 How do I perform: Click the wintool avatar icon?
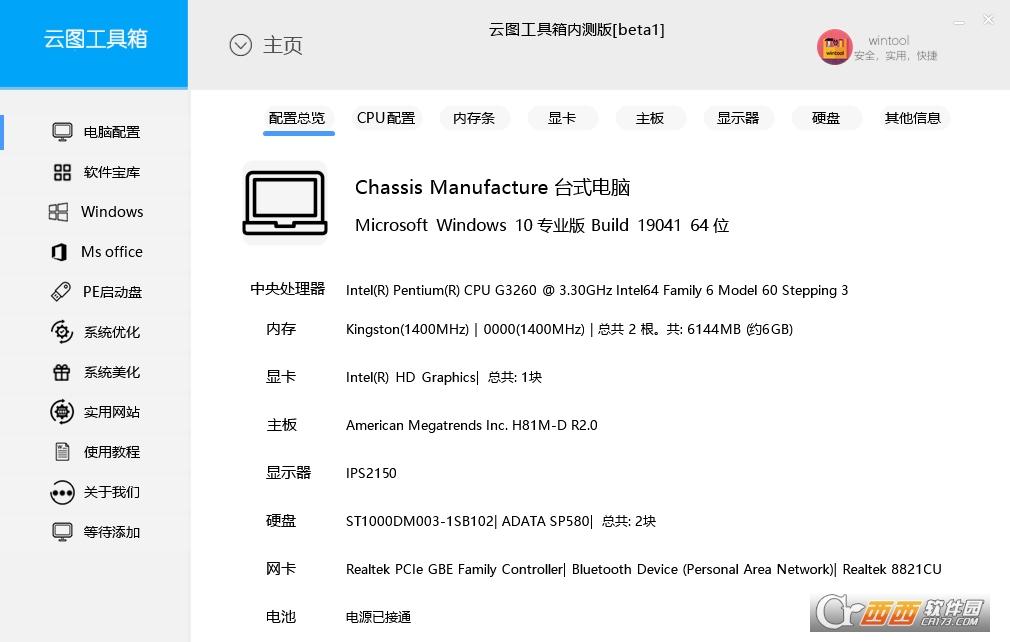[834, 47]
